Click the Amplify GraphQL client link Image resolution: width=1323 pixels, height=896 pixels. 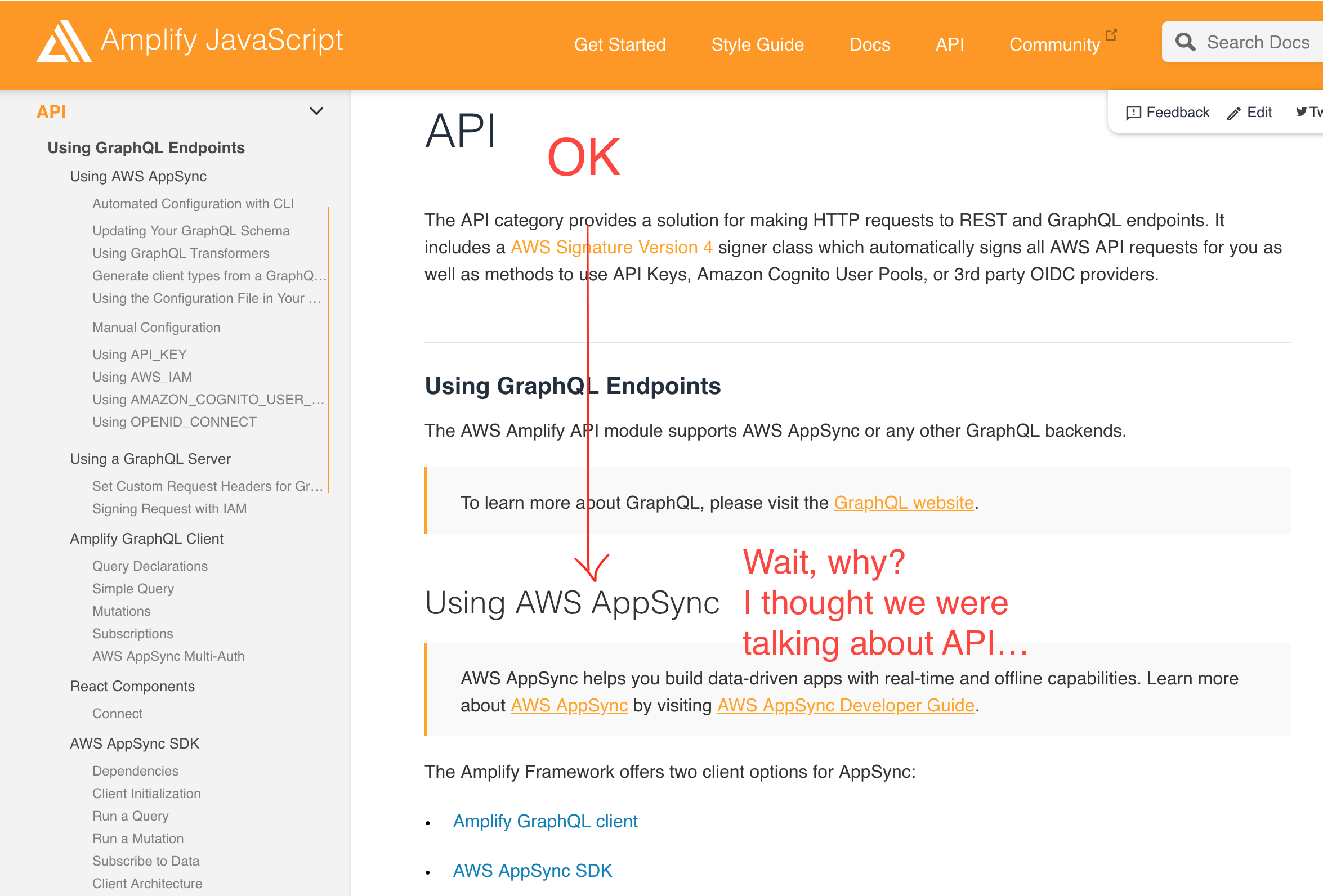(x=545, y=821)
